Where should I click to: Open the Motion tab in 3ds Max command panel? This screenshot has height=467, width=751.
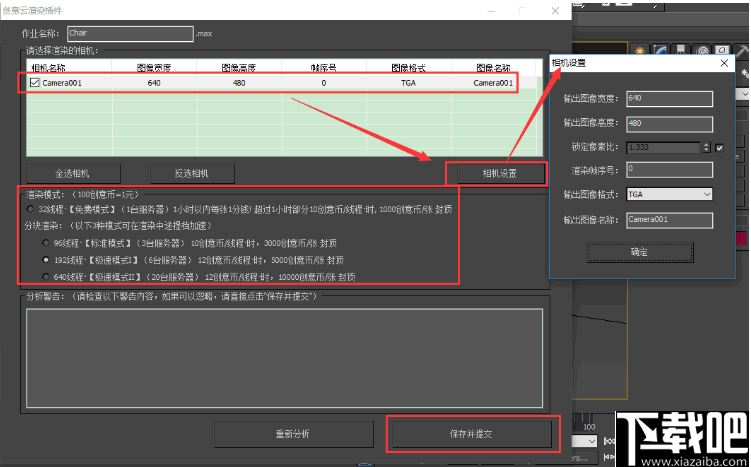coord(703,51)
